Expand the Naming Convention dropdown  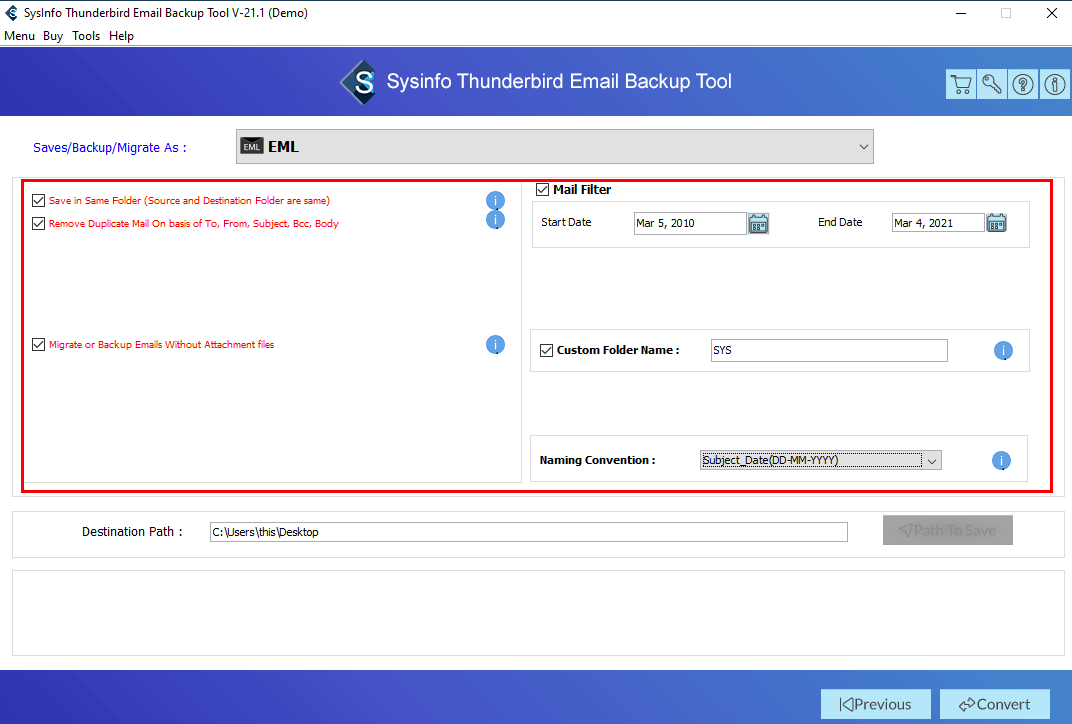(820, 460)
